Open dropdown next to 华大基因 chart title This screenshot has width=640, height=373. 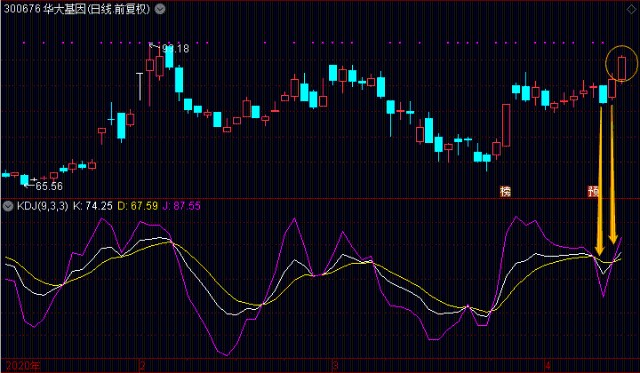(160, 9)
